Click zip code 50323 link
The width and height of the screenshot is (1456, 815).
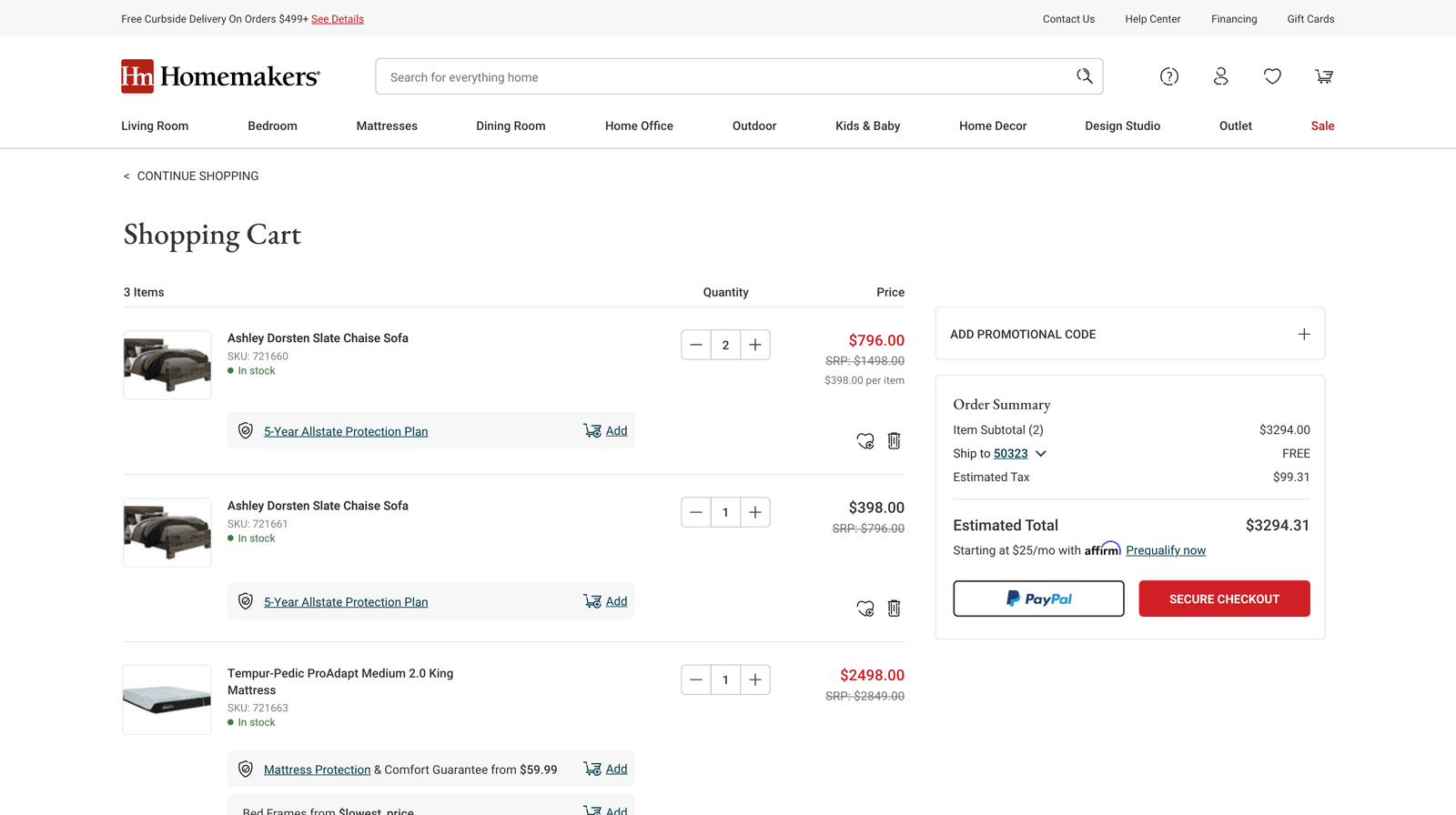(1010, 453)
